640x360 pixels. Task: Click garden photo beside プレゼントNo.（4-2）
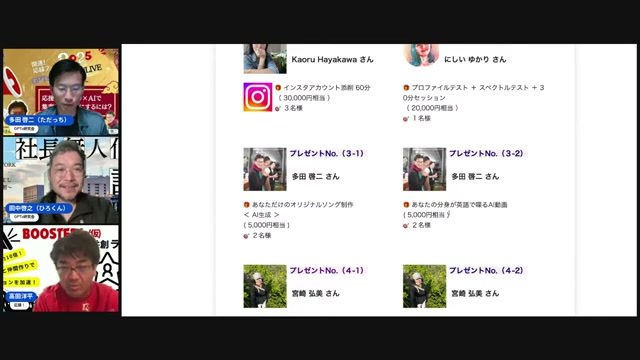click(x=424, y=286)
